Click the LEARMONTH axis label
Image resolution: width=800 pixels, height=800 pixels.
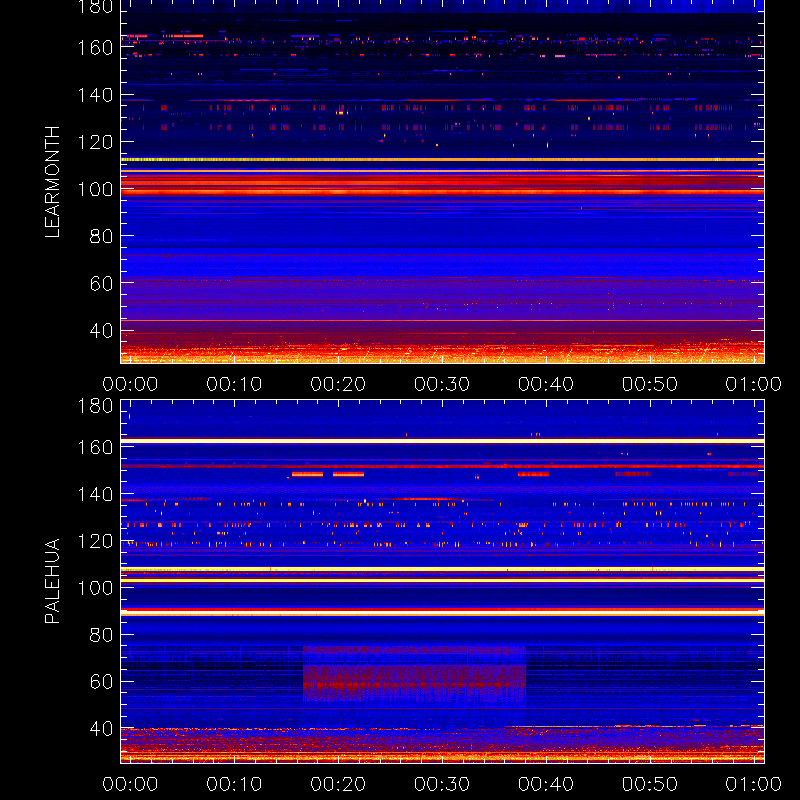(x=52, y=182)
